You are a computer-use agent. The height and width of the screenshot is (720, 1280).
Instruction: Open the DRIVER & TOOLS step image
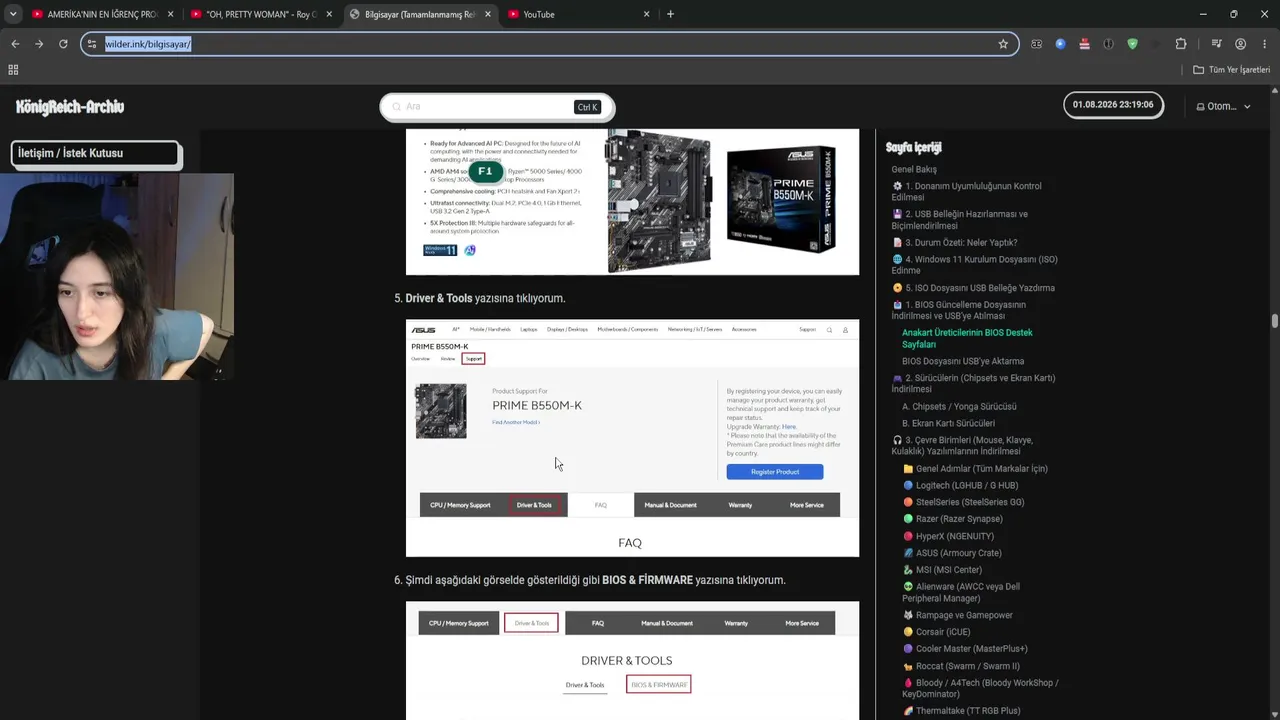click(x=632, y=660)
